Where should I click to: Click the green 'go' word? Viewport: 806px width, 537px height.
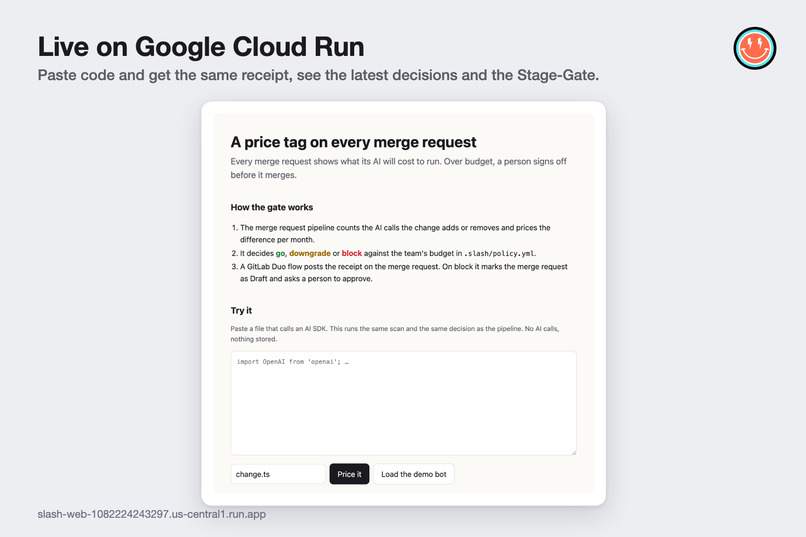(280, 253)
